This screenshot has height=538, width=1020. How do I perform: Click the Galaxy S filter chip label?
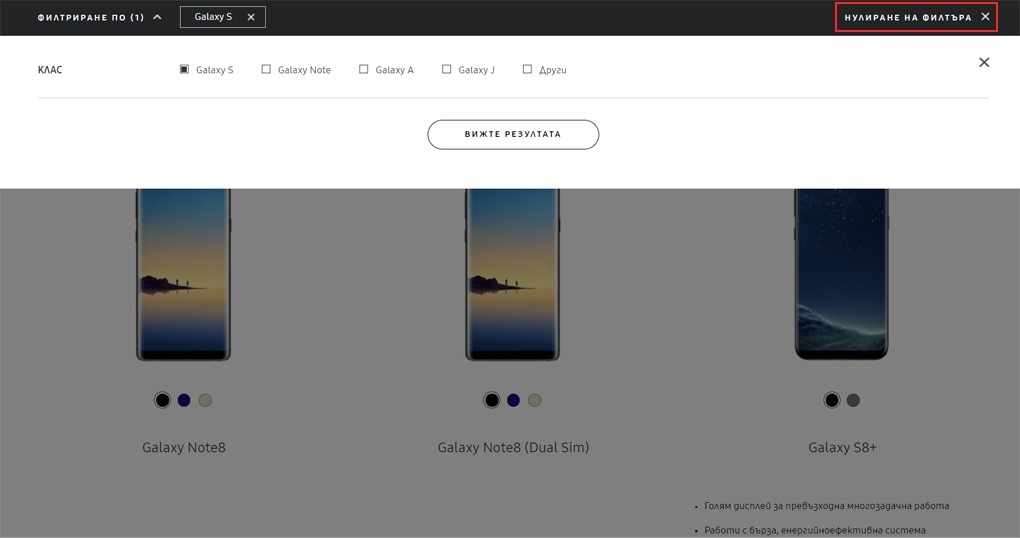pyautogui.click(x=213, y=17)
